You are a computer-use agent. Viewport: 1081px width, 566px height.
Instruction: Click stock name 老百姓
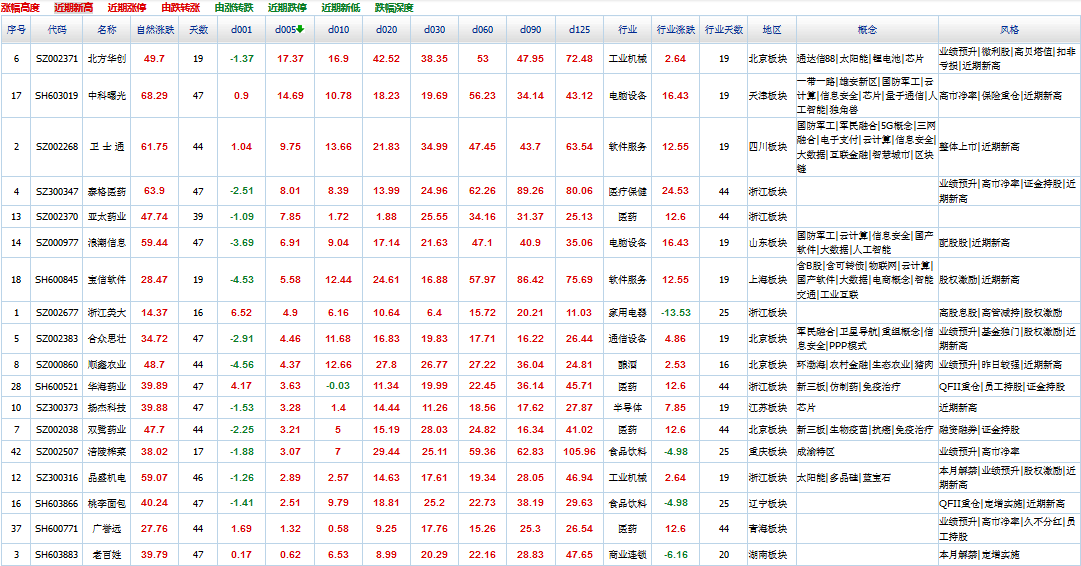[107, 554]
